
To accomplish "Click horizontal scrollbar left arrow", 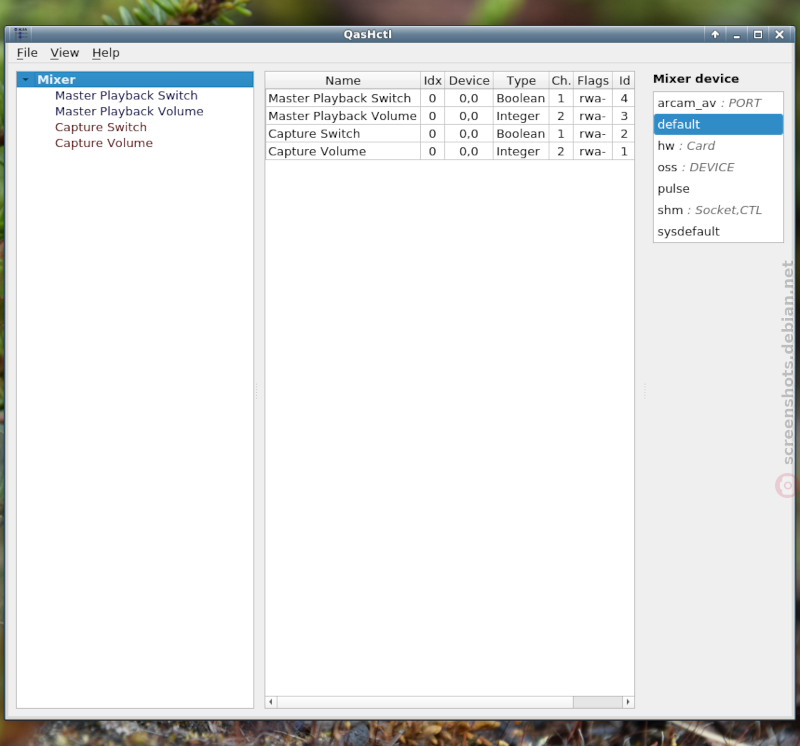I will tap(271, 702).
